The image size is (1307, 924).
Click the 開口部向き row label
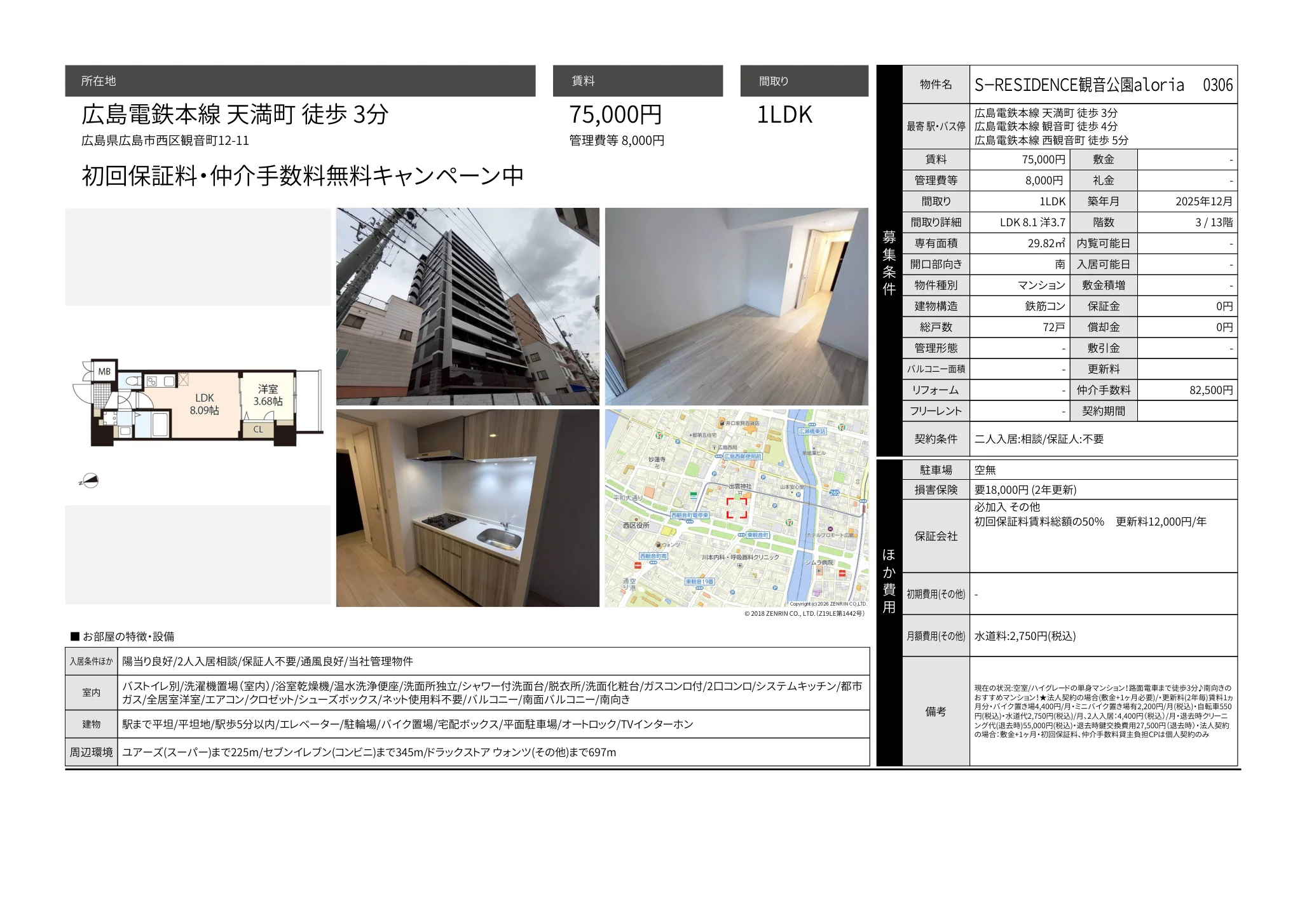[x=936, y=264]
